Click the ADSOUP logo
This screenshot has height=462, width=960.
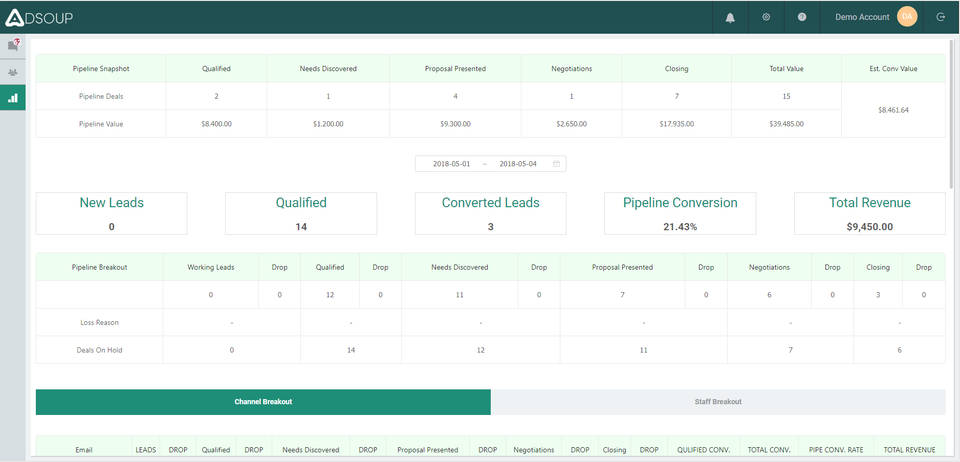[x=38, y=17]
